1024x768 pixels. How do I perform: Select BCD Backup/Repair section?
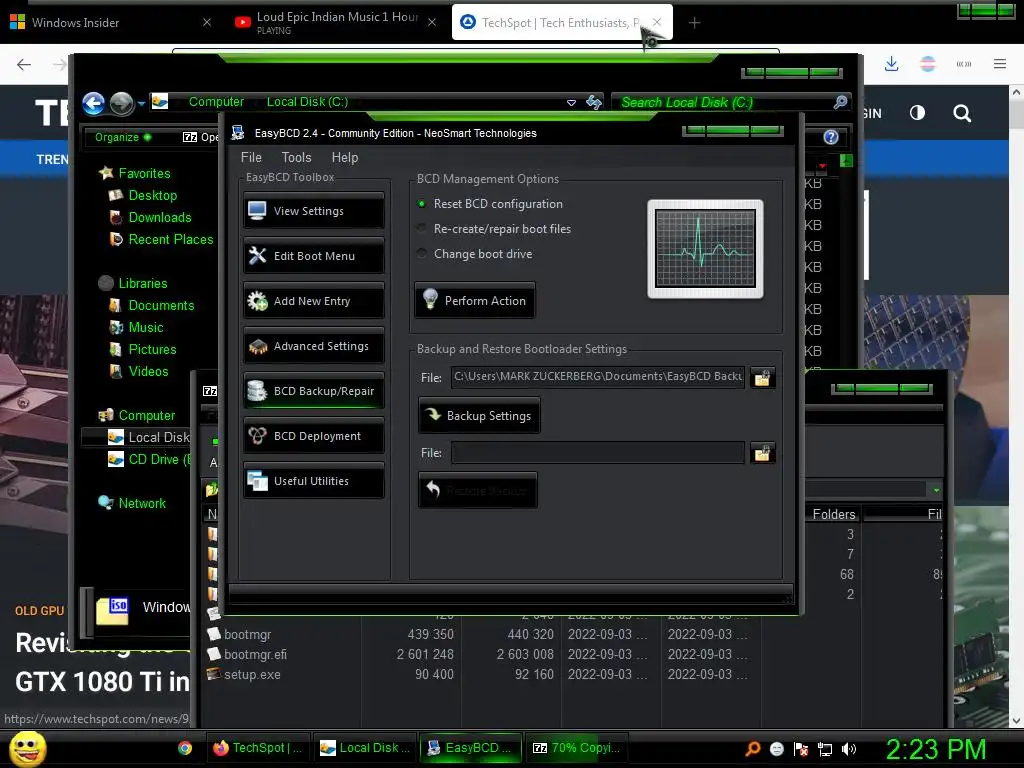click(314, 391)
